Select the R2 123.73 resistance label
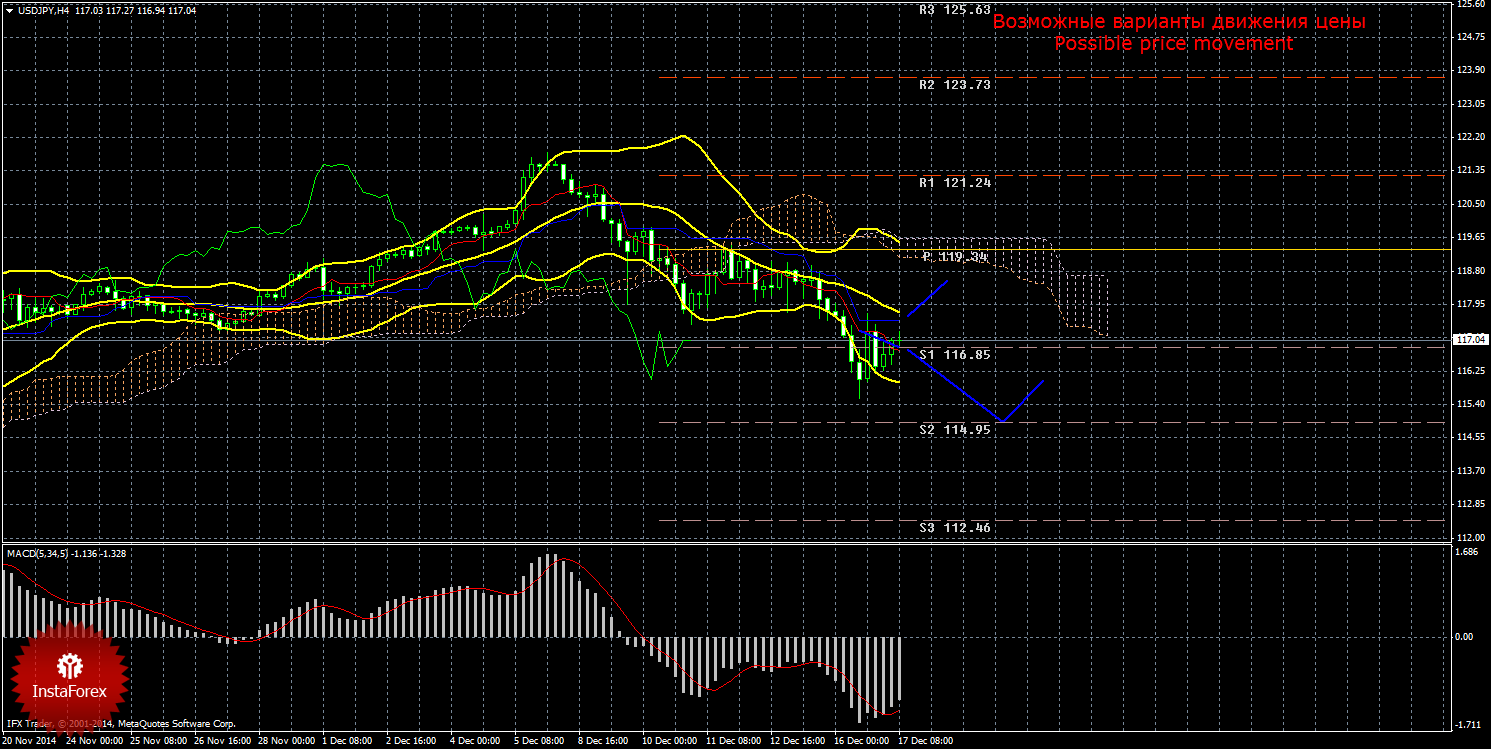The width and height of the screenshot is (1491, 749). [954, 85]
